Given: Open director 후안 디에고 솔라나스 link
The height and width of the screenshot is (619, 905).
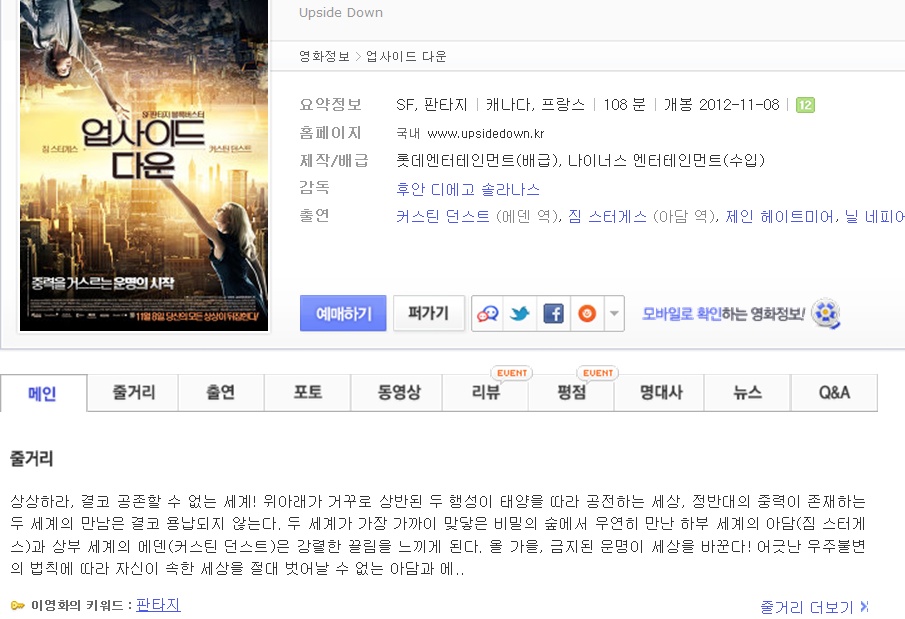Looking at the screenshot, I should 468,189.
